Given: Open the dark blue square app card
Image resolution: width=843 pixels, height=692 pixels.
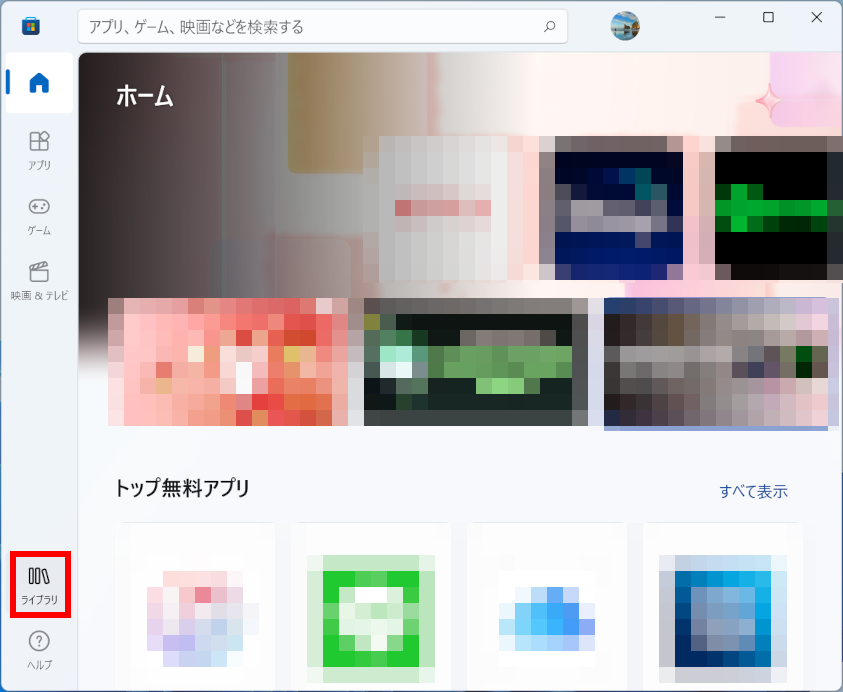Looking at the screenshot, I should click(x=723, y=606).
